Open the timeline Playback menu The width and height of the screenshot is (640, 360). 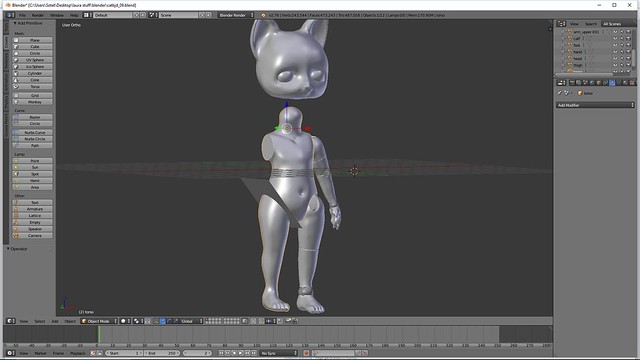tap(78, 353)
